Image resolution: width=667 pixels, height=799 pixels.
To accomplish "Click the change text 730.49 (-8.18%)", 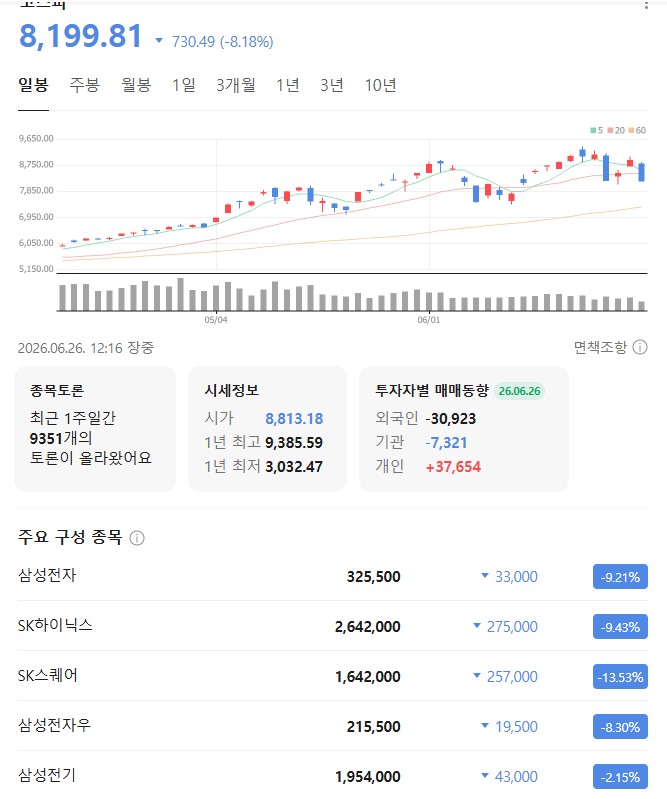I will [x=223, y=41].
